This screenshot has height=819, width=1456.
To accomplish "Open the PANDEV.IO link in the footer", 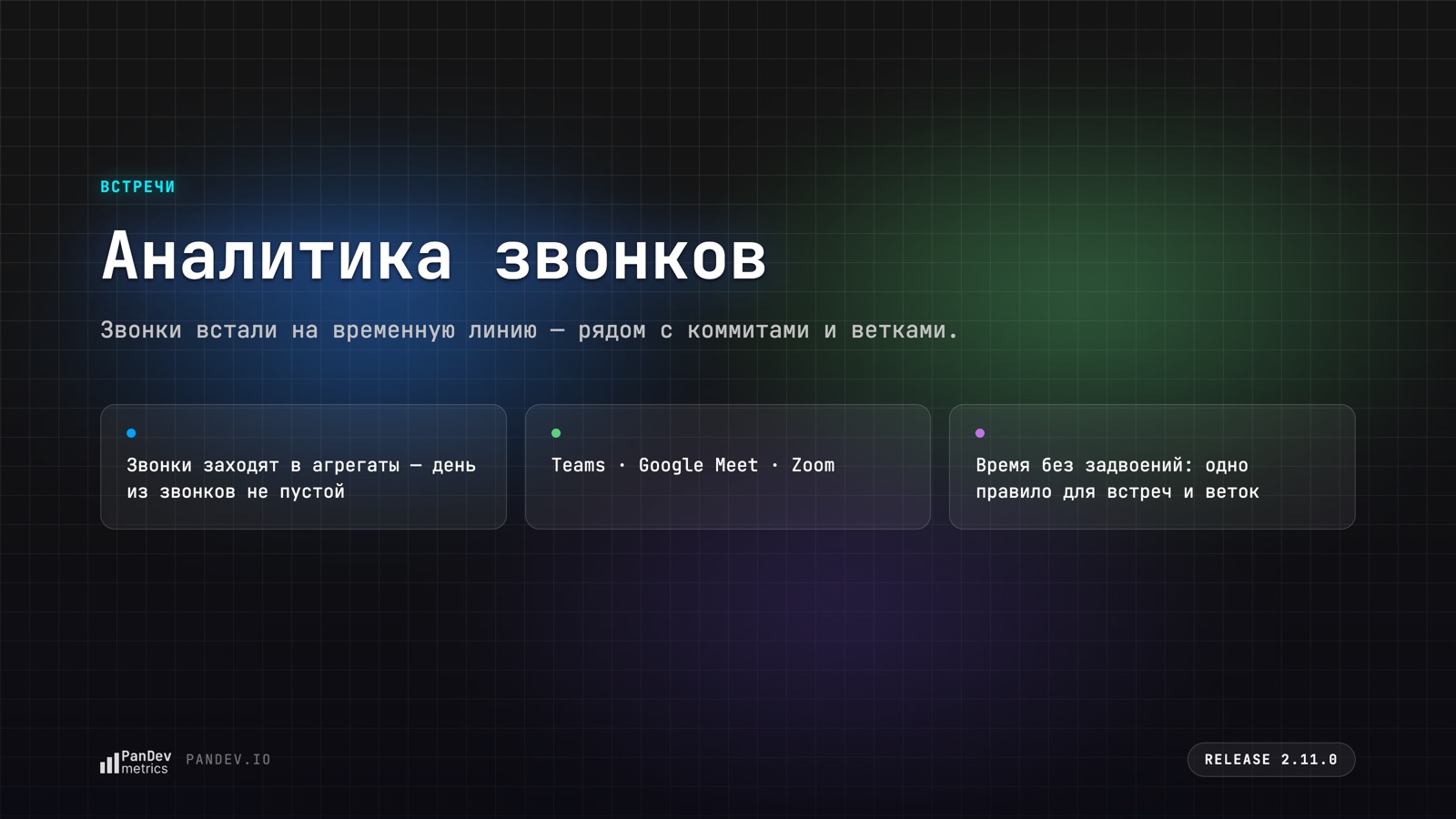I will click(x=228, y=760).
